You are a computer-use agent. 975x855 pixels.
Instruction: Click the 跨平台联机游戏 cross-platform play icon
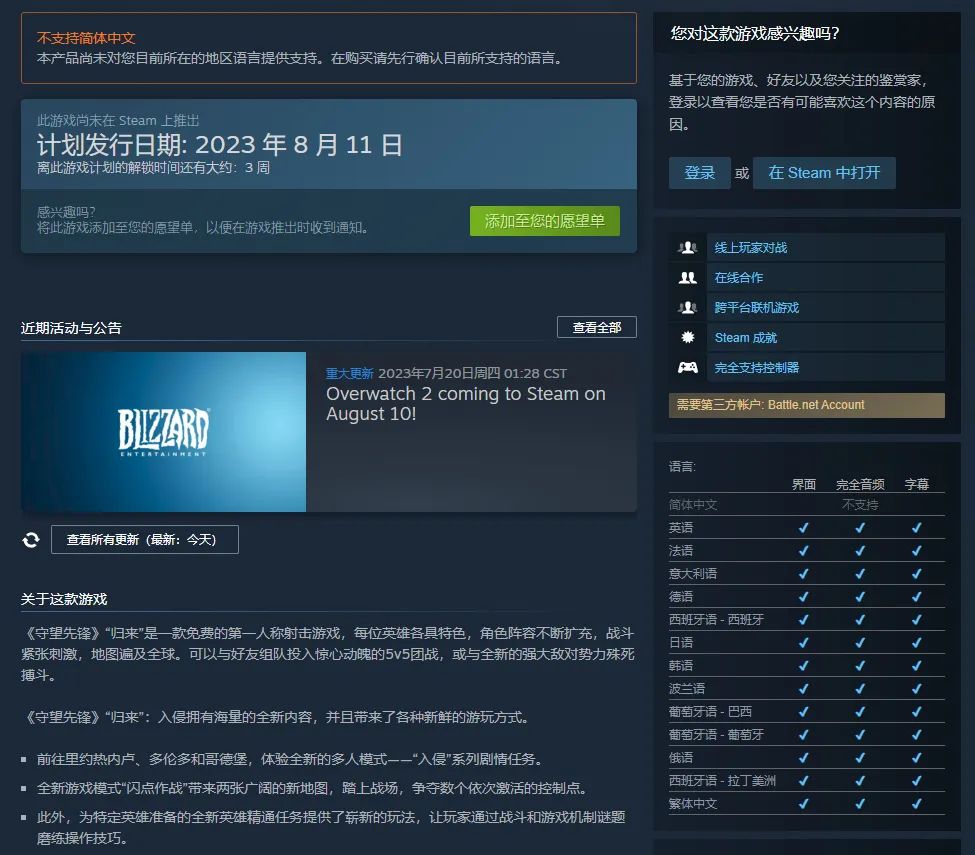click(687, 307)
